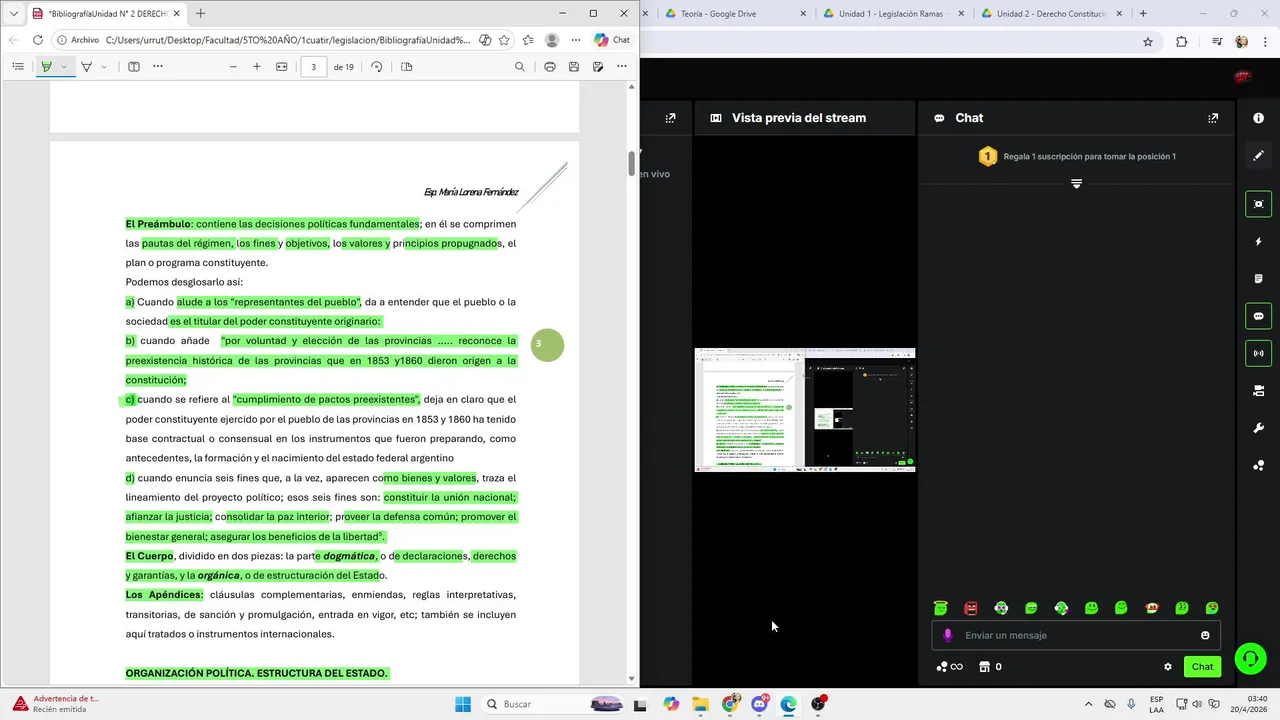The height and width of the screenshot is (720, 1280).
Task: Open highlighter color dropdown arrow
Action: tap(63, 67)
